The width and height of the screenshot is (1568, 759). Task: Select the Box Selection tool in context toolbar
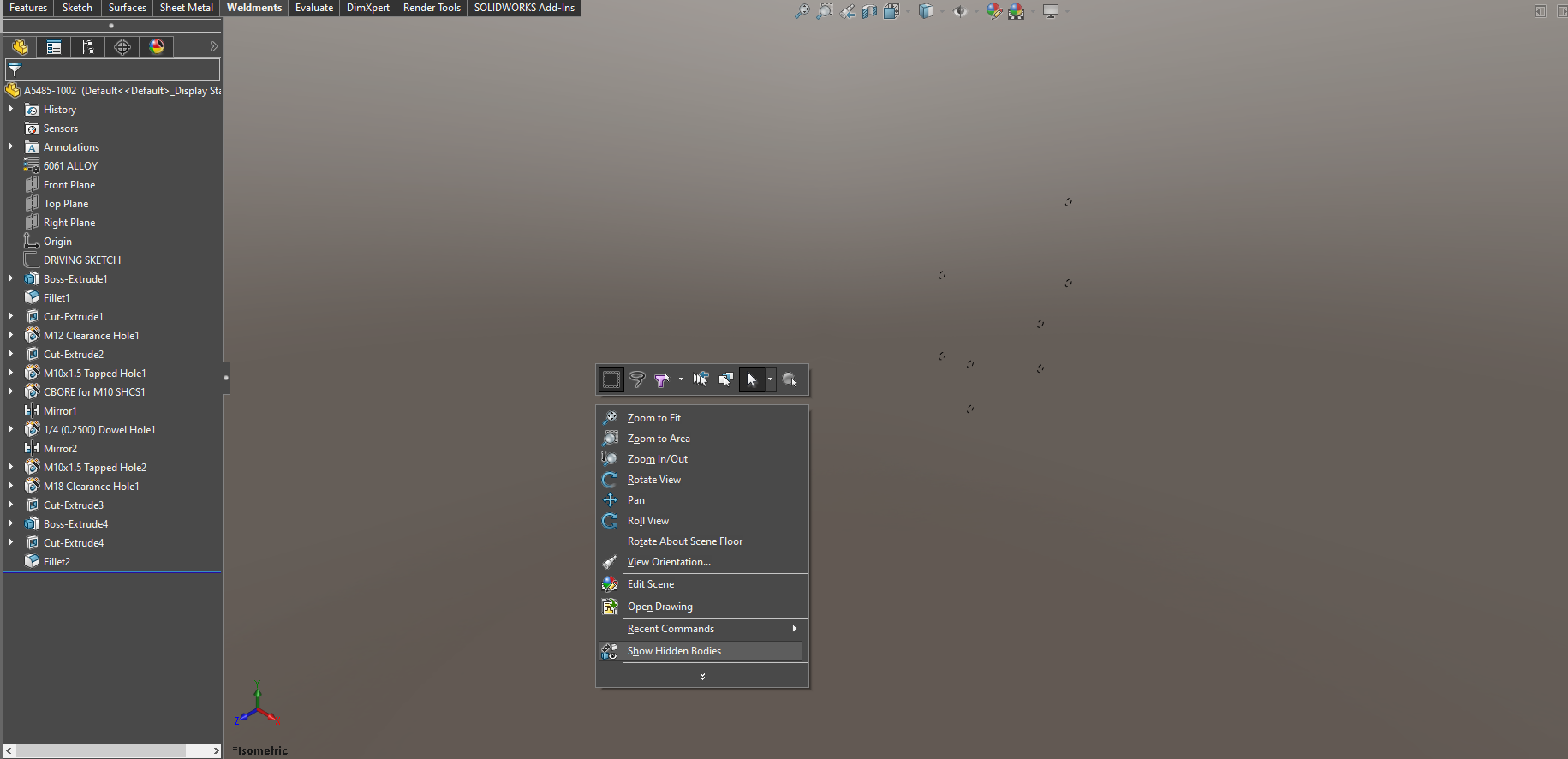click(611, 379)
